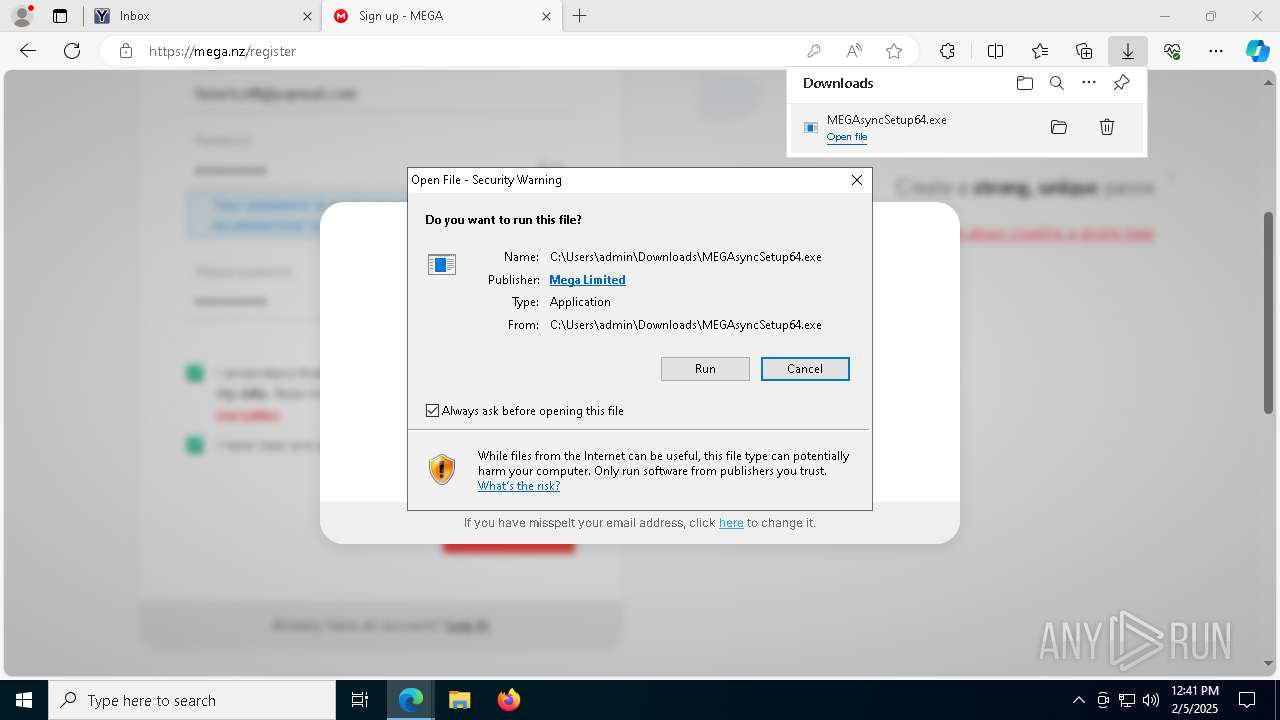
Task: Open Edge Settings and more menu
Action: click(1216, 51)
